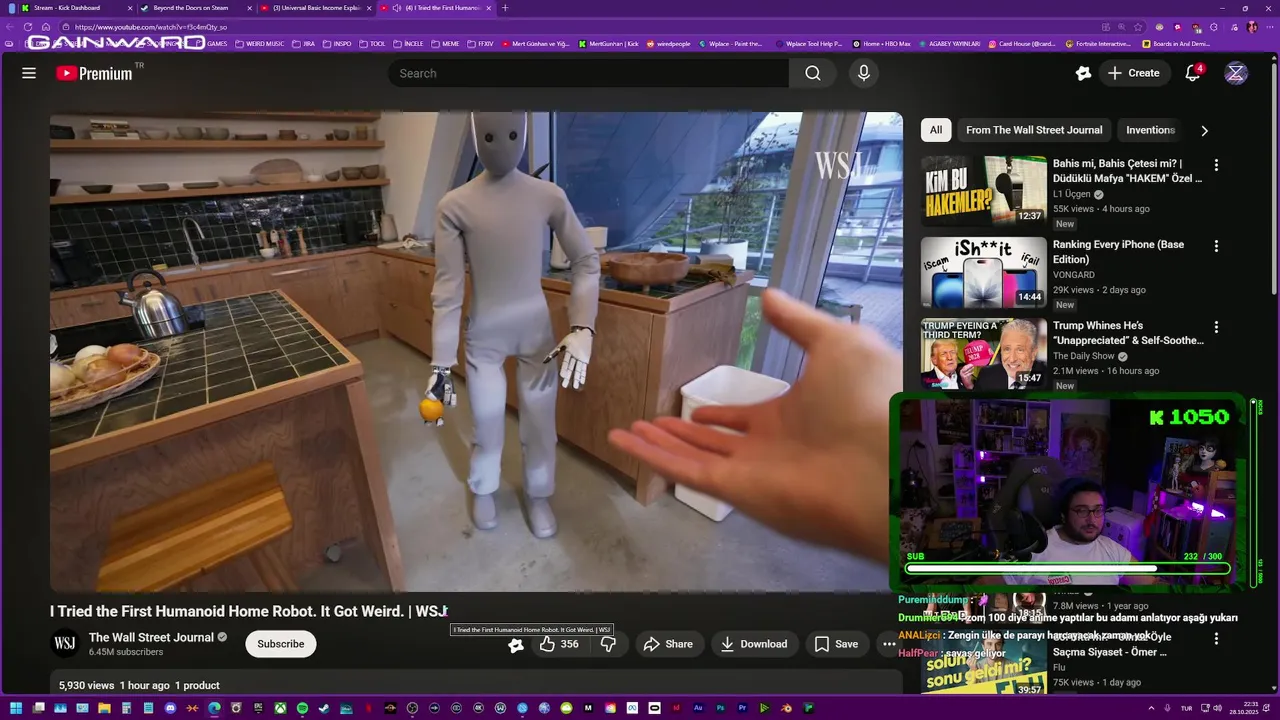The image size is (1280, 720).
Task: Open Xbox app from the taskbar
Action: (281, 708)
